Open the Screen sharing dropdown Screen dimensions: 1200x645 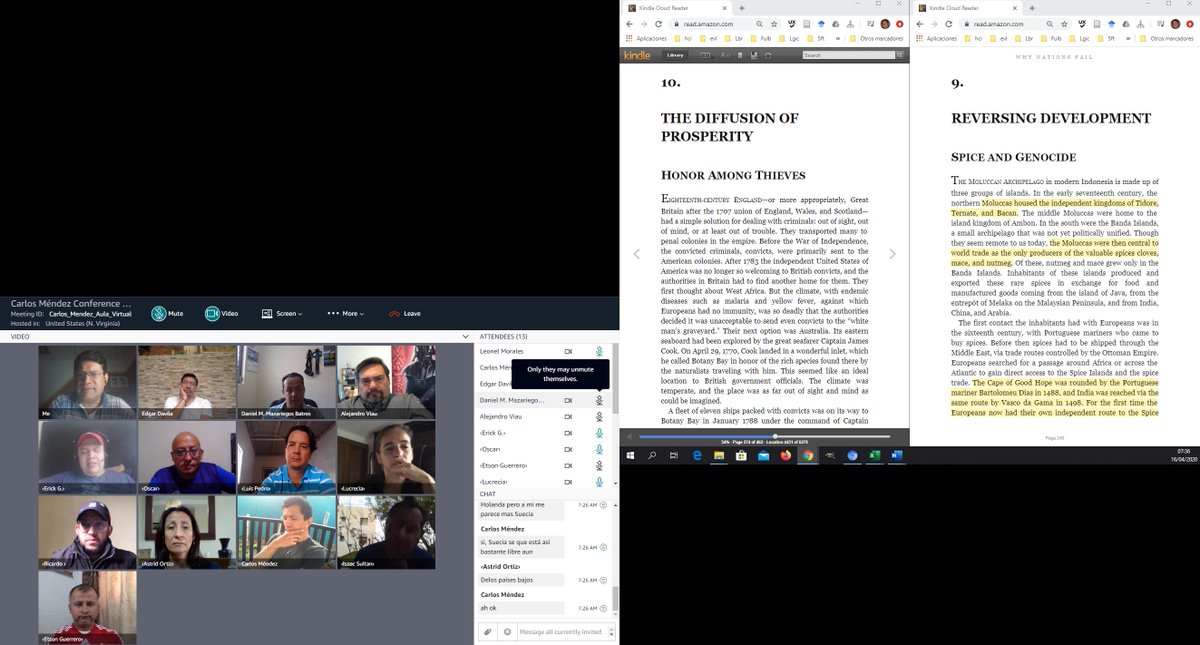point(281,313)
